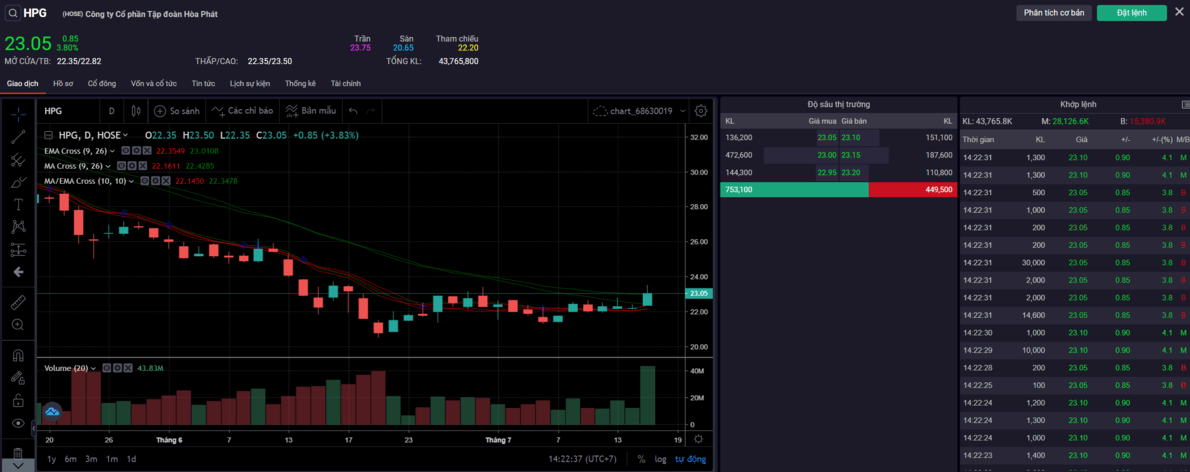Click the So sánh compare button
This screenshot has width=1190, height=472.
[177, 111]
